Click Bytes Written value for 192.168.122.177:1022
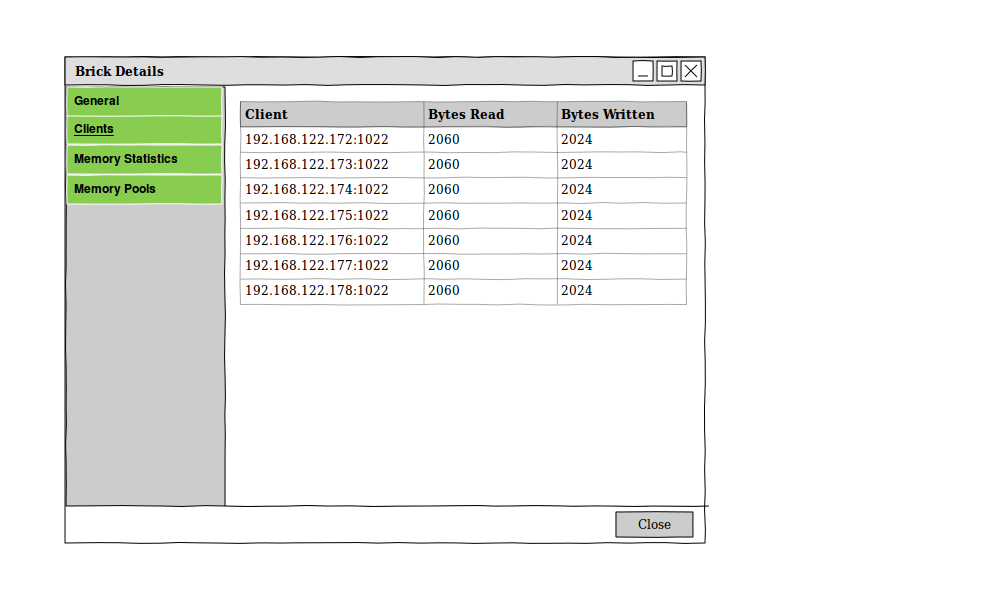This screenshot has height=605, width=997. [577, 266]
